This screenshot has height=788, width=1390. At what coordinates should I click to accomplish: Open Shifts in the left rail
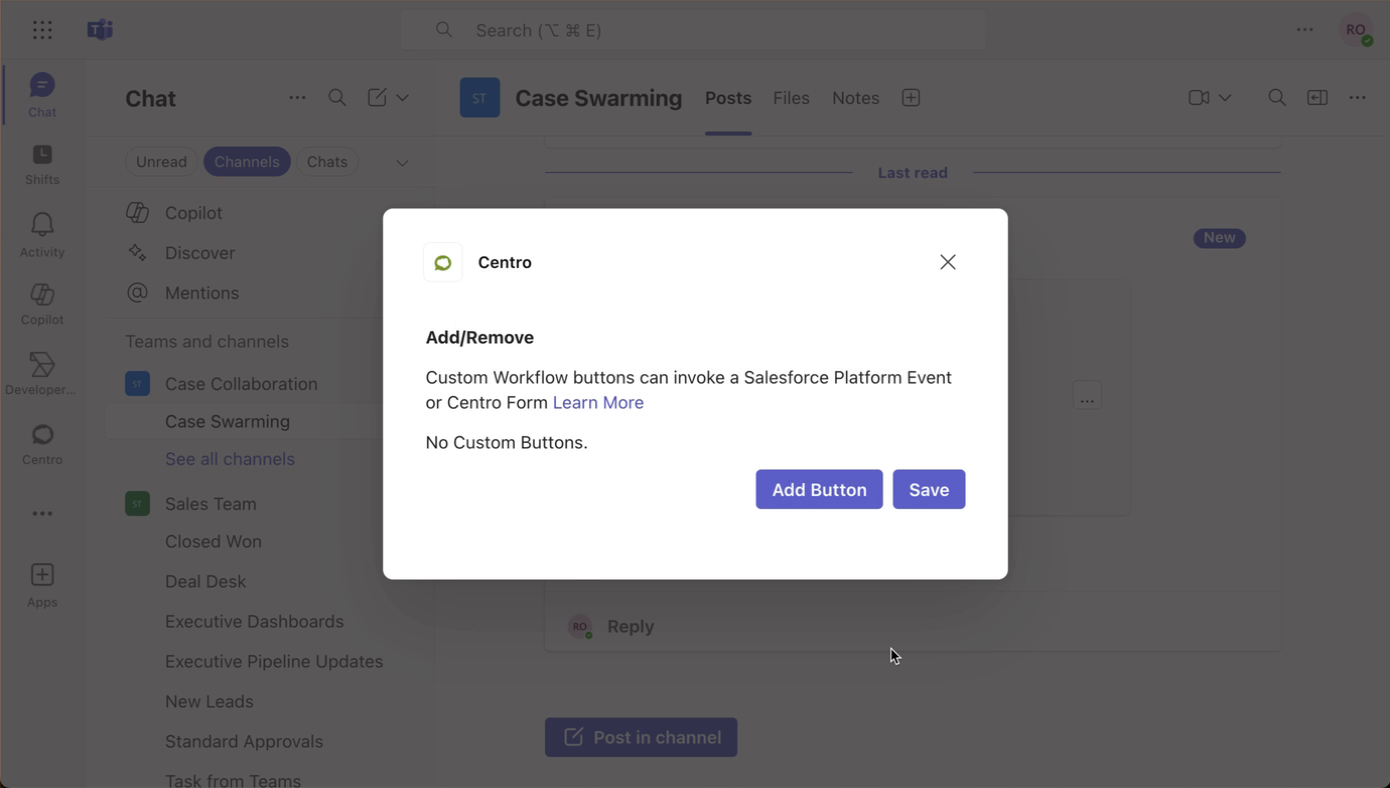pyautogui.click(x=42, y=165)
